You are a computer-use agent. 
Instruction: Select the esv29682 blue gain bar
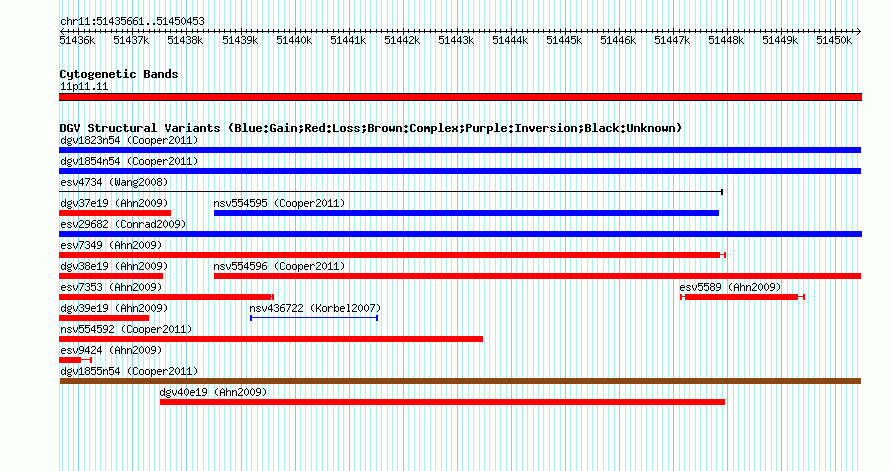460,234
